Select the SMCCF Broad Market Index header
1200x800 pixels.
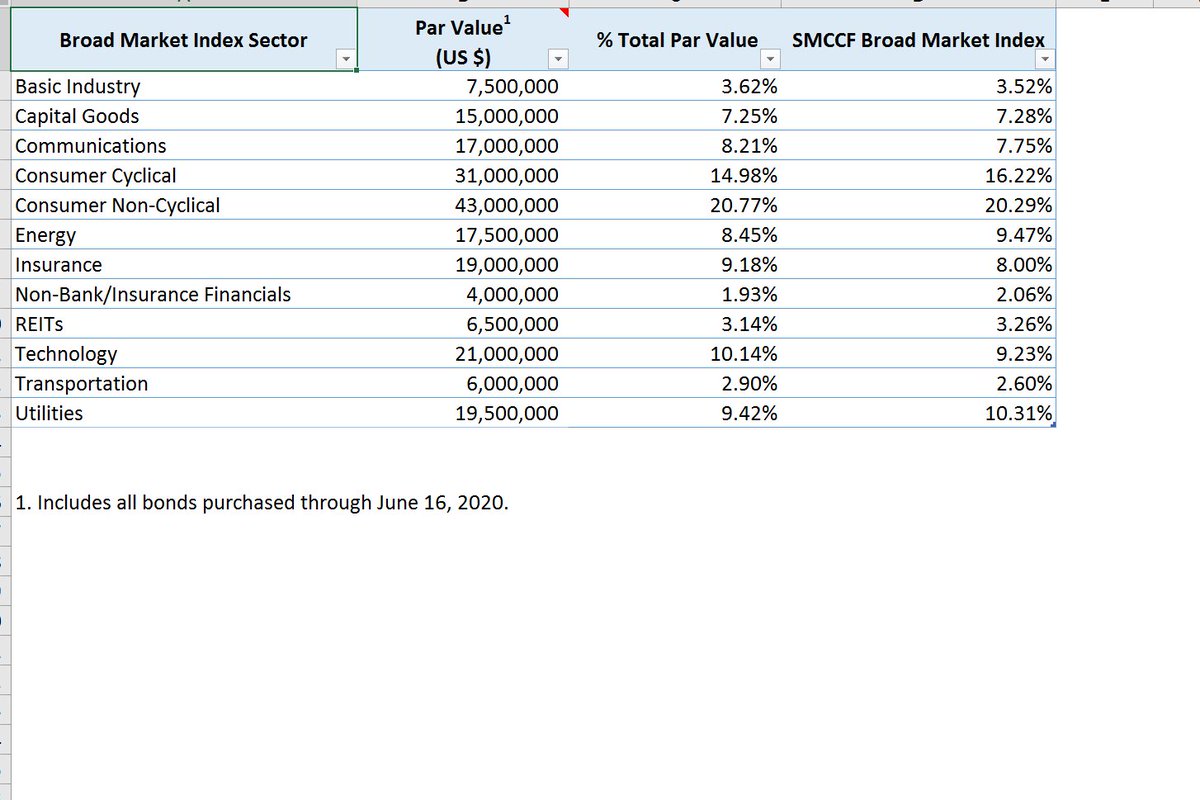tap(917, 40)
